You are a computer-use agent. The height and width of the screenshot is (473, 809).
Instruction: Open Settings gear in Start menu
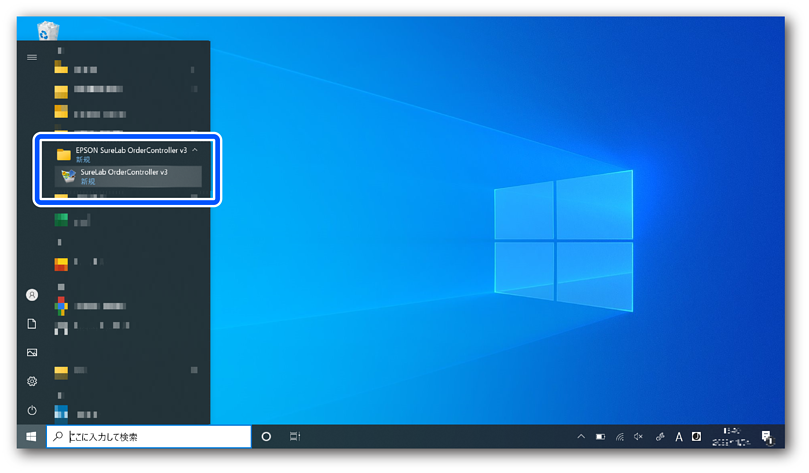(x=32, y=382)
